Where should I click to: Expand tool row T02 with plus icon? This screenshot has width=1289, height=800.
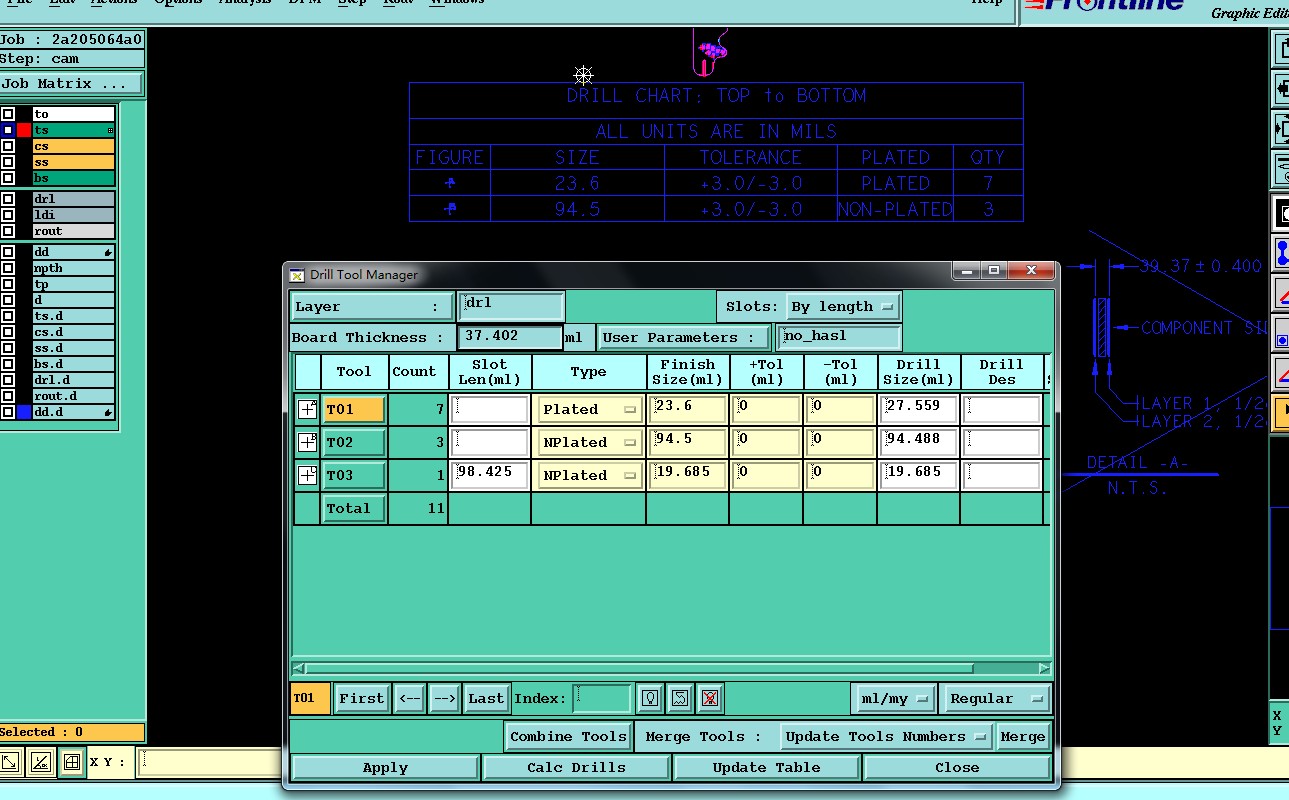[307, 442]
